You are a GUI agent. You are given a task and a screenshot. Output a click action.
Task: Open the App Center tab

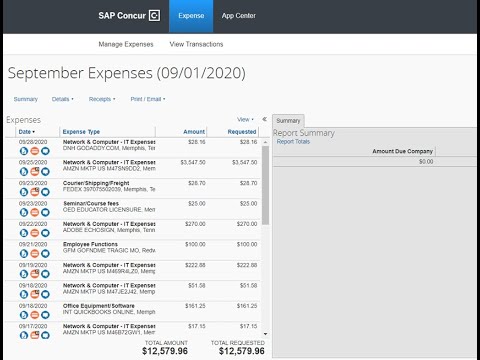coord(239,16)
